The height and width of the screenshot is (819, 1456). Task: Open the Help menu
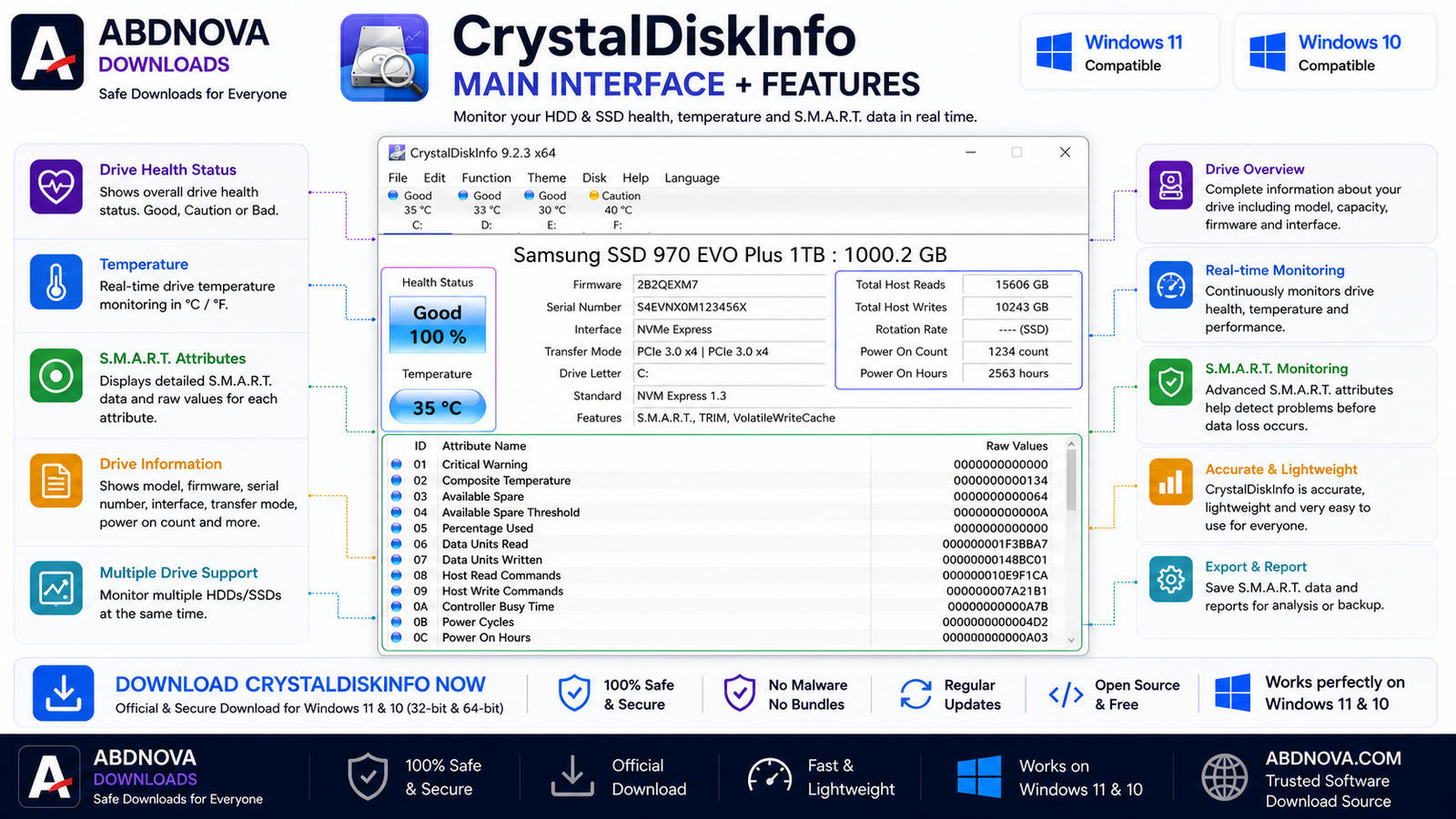click(635, 177)
